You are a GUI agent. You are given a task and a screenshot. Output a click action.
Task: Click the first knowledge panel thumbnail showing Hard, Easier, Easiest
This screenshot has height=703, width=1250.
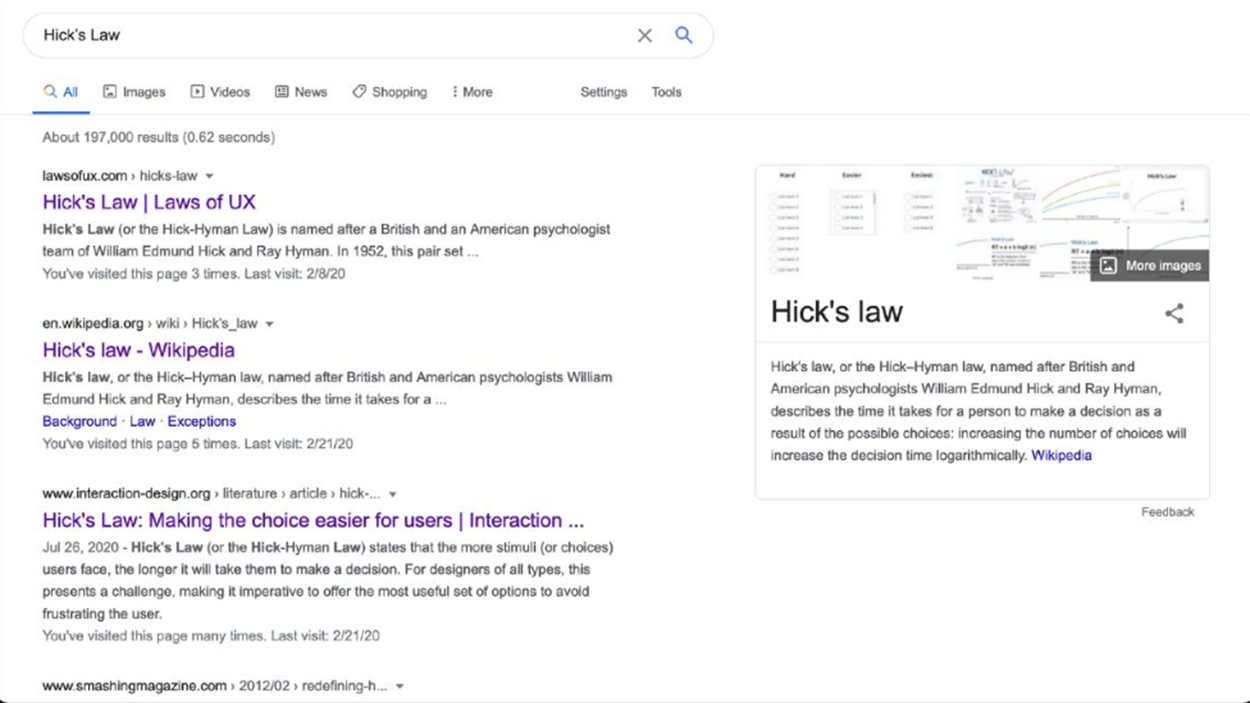(856, 223)
